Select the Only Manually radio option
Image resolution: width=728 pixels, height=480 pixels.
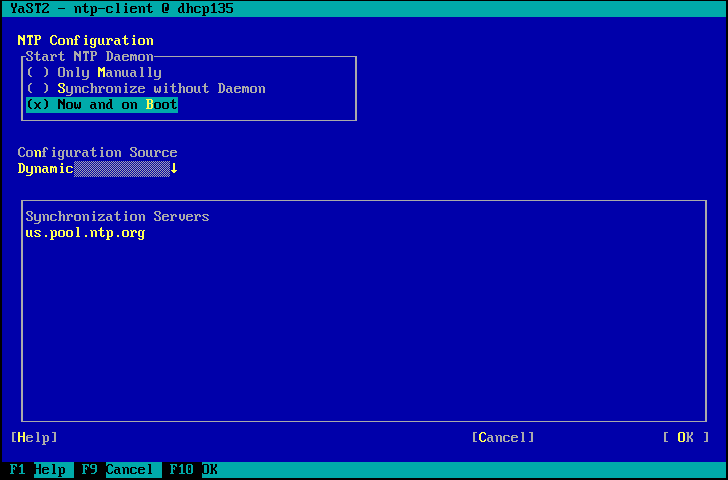94,73
